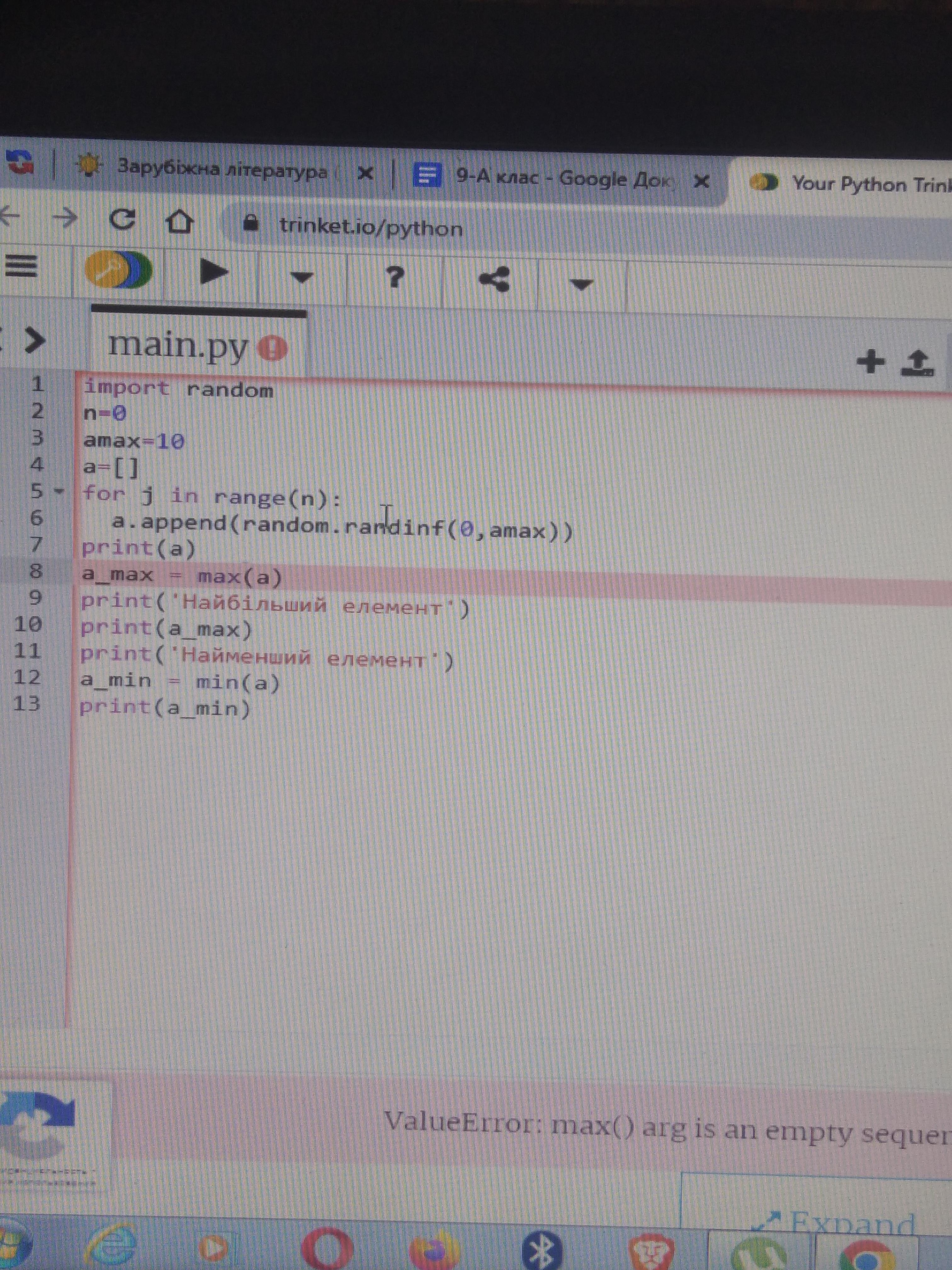
Task: Upload a file using the upload icon
Action: (918, 363)
